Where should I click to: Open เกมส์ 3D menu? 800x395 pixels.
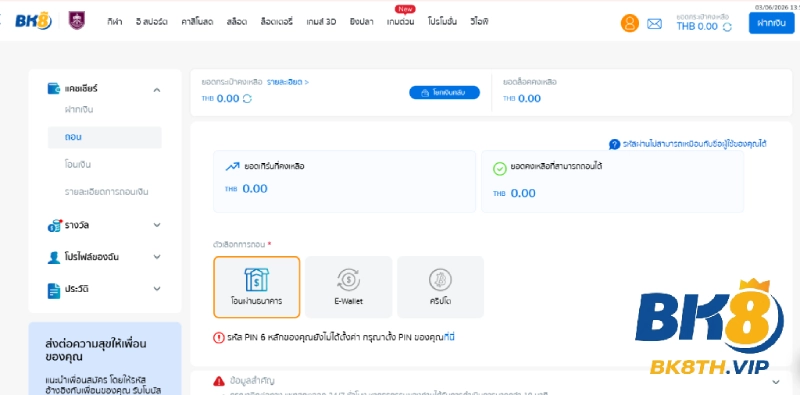click(321, 22)
